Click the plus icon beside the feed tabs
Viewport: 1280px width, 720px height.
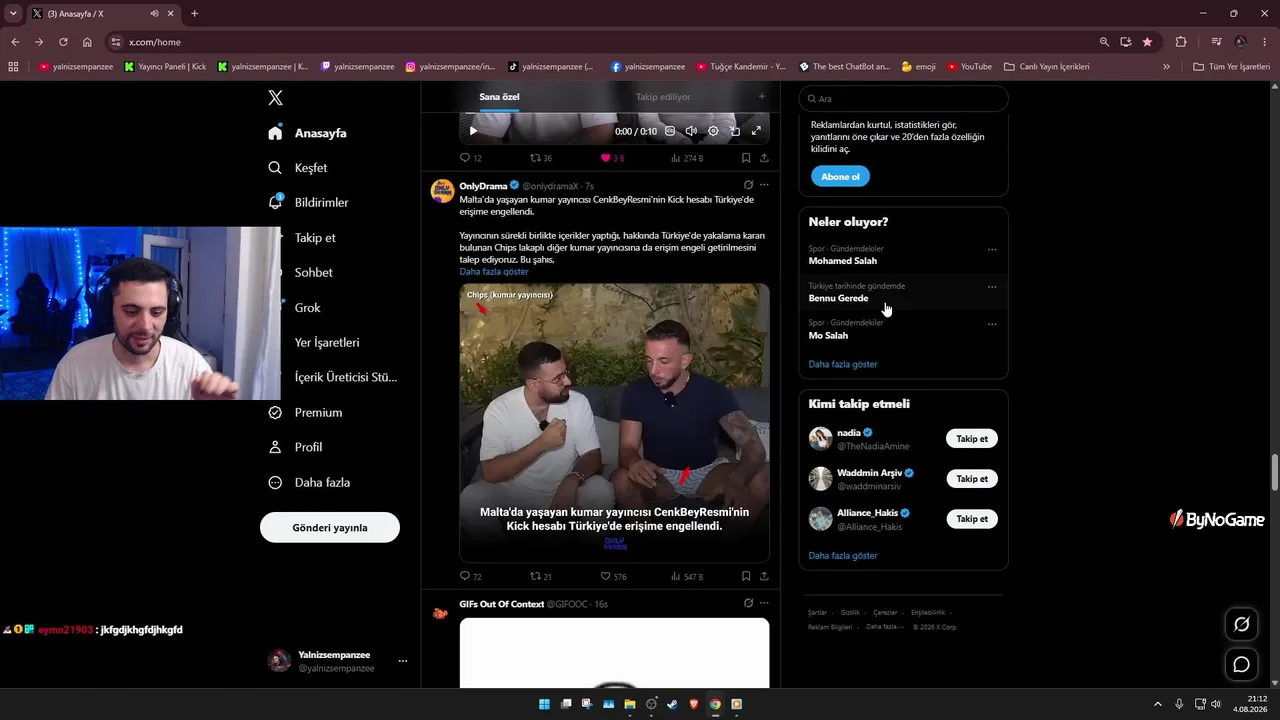(762, 97)
